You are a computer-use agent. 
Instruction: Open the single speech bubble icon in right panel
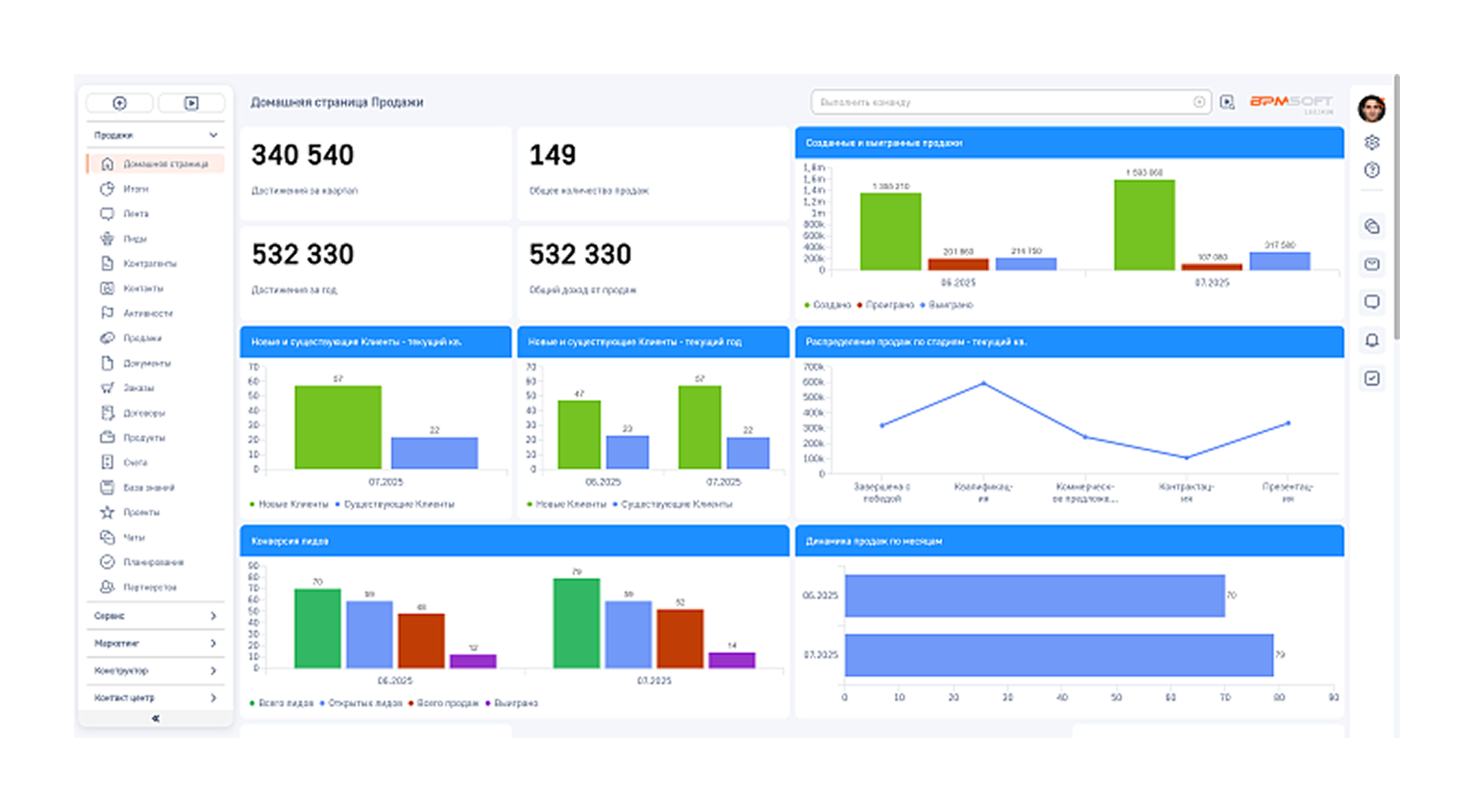1372,302
